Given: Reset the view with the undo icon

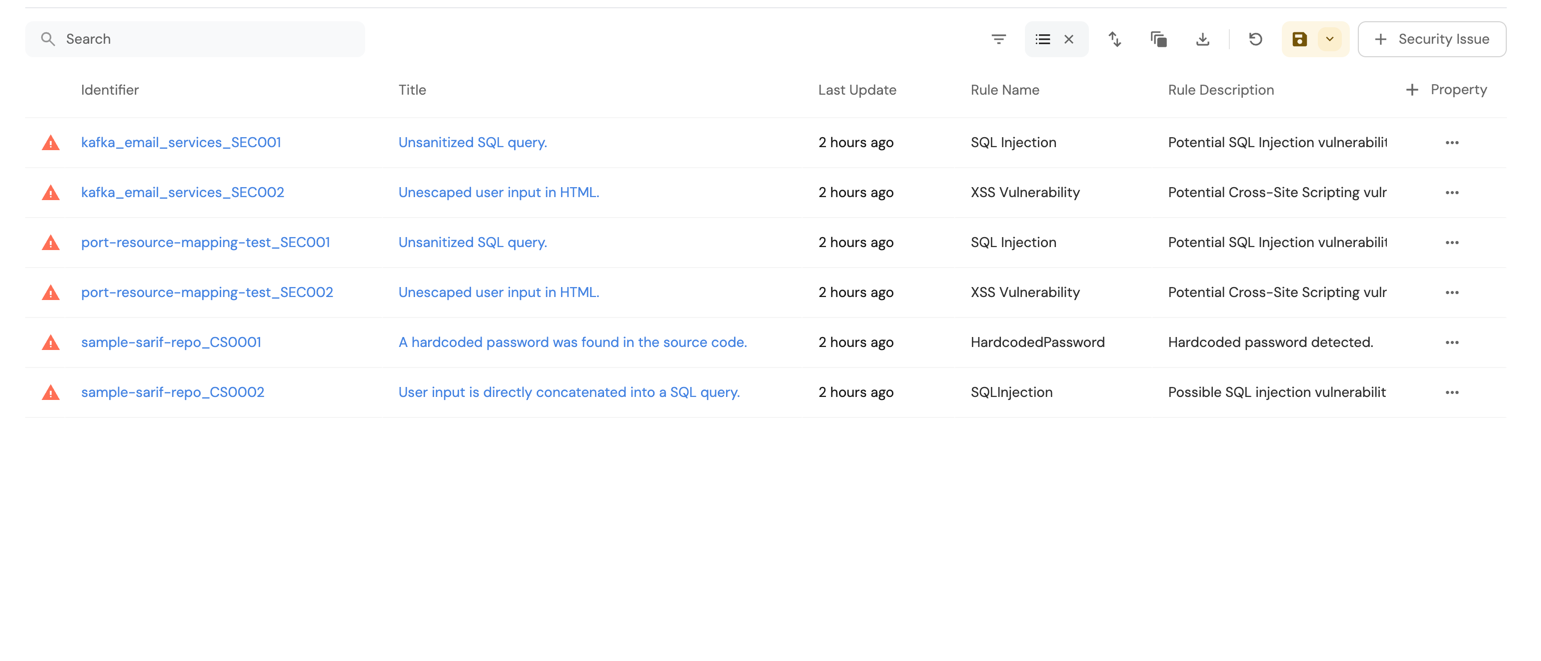Looking at the screenshot, I should pyautogui.click(x=1256, y=39).
